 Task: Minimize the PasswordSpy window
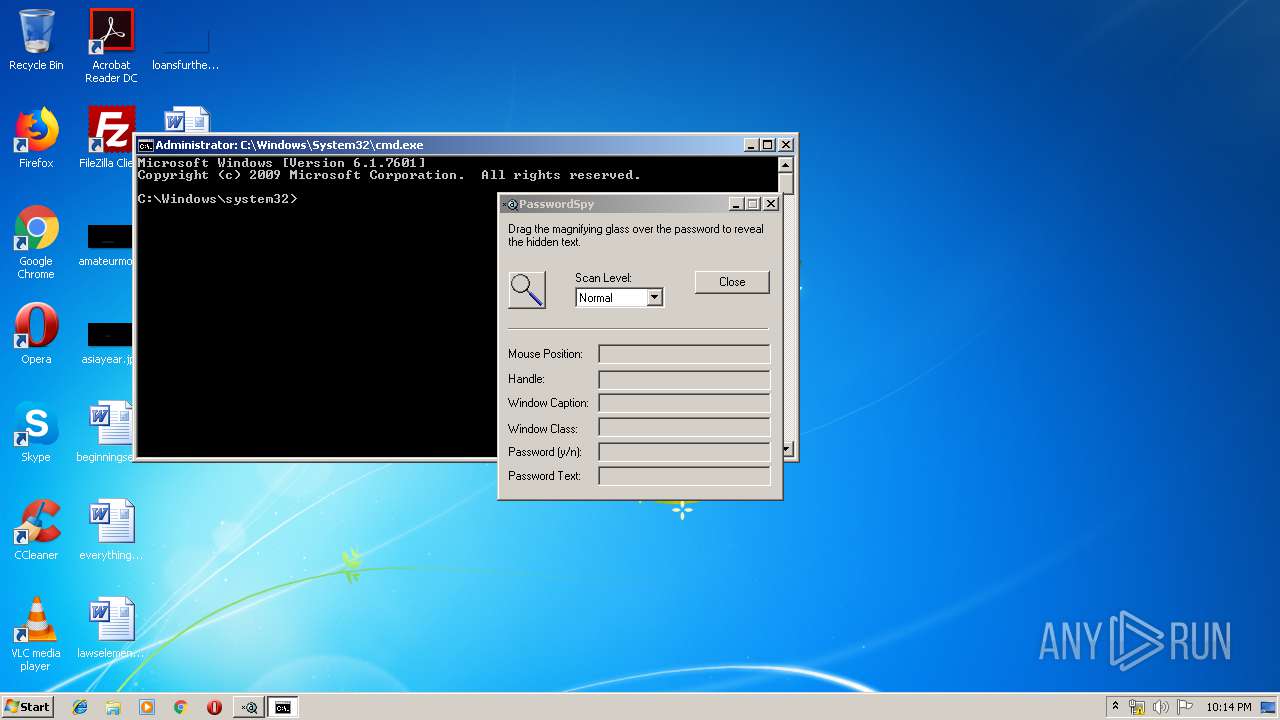pyautogui.click(x=736, y=204)
